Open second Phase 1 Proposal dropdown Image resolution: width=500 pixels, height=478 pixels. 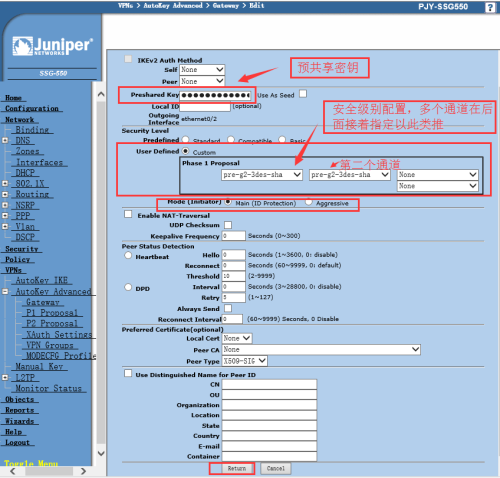(350, 175)
